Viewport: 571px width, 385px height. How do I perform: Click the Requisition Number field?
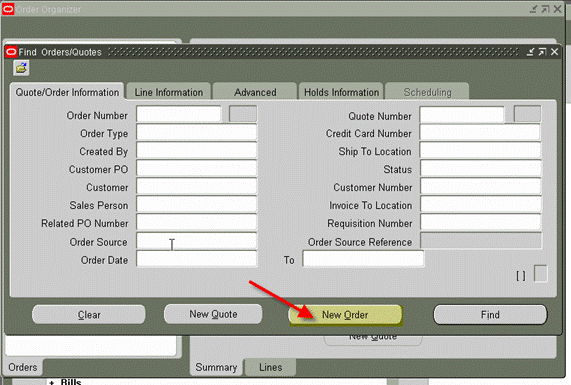pos(480,222)
